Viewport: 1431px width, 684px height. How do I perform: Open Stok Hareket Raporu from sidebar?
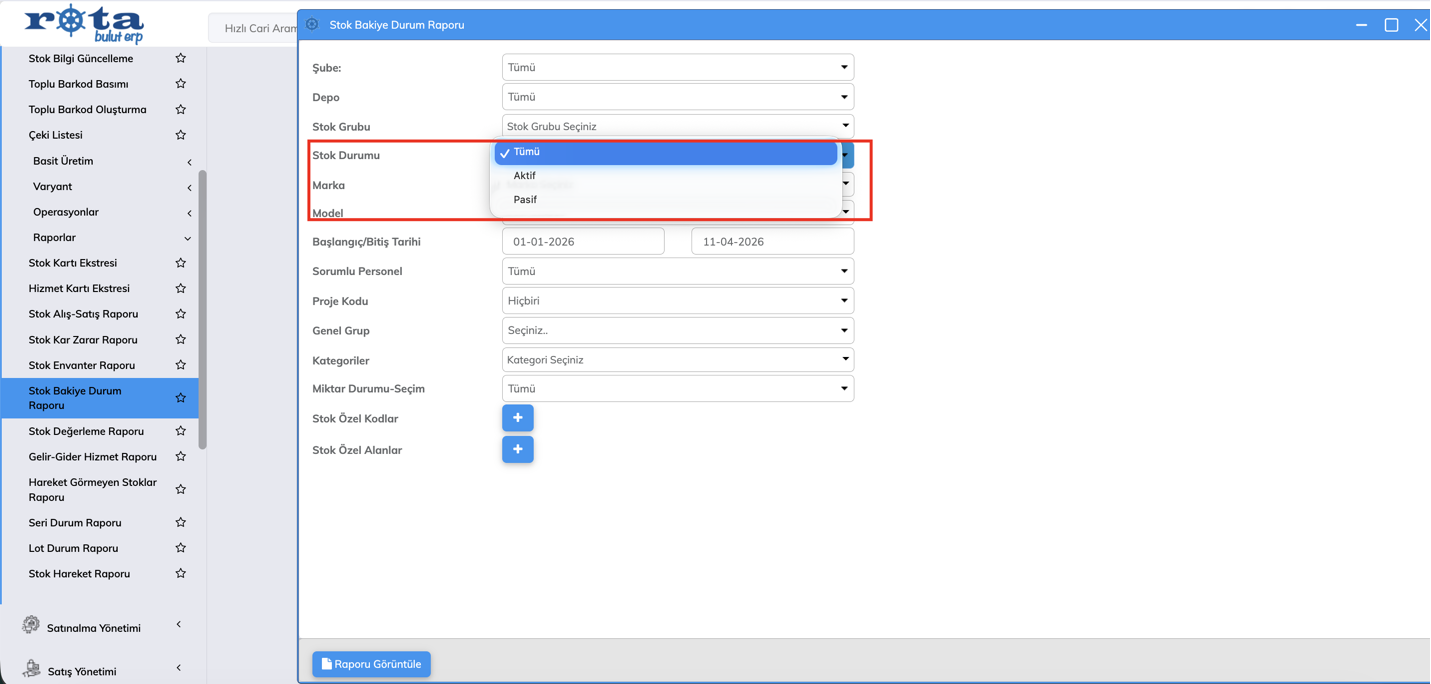pyautogui.click(x=79, y=574)
